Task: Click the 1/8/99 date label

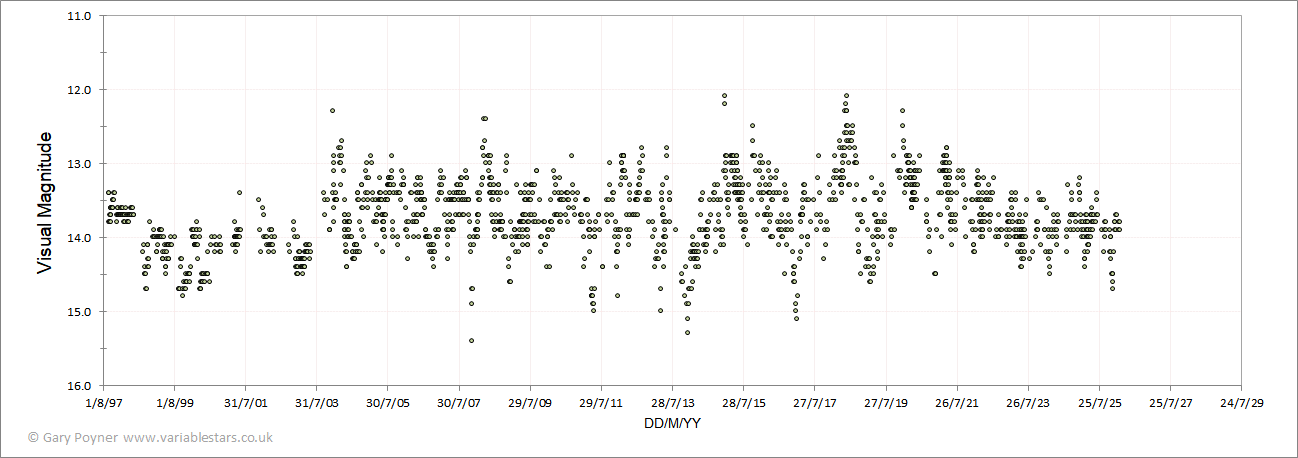Action: tap(174, 403)
